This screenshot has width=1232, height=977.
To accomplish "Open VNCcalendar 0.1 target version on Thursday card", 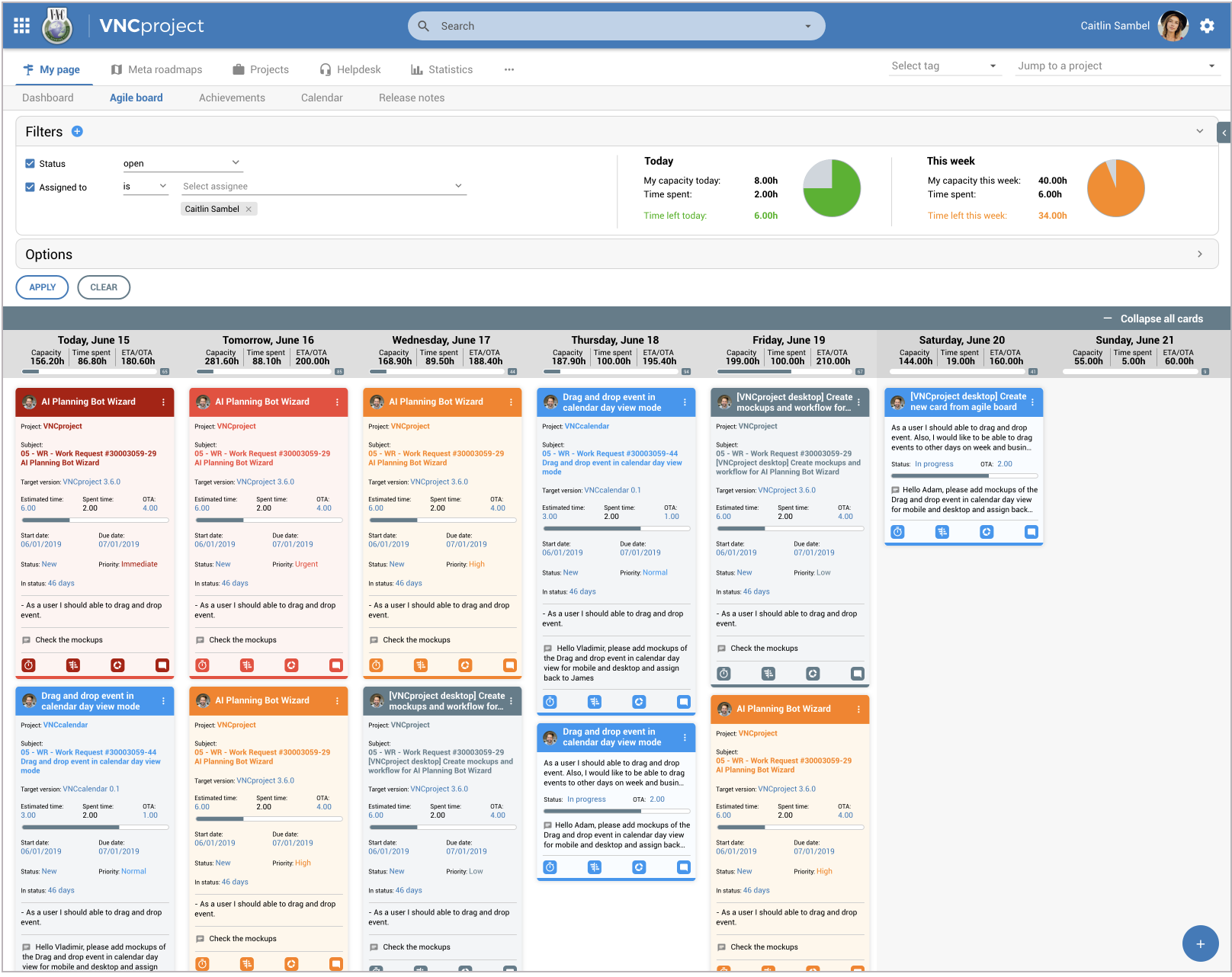I will 612,490.
